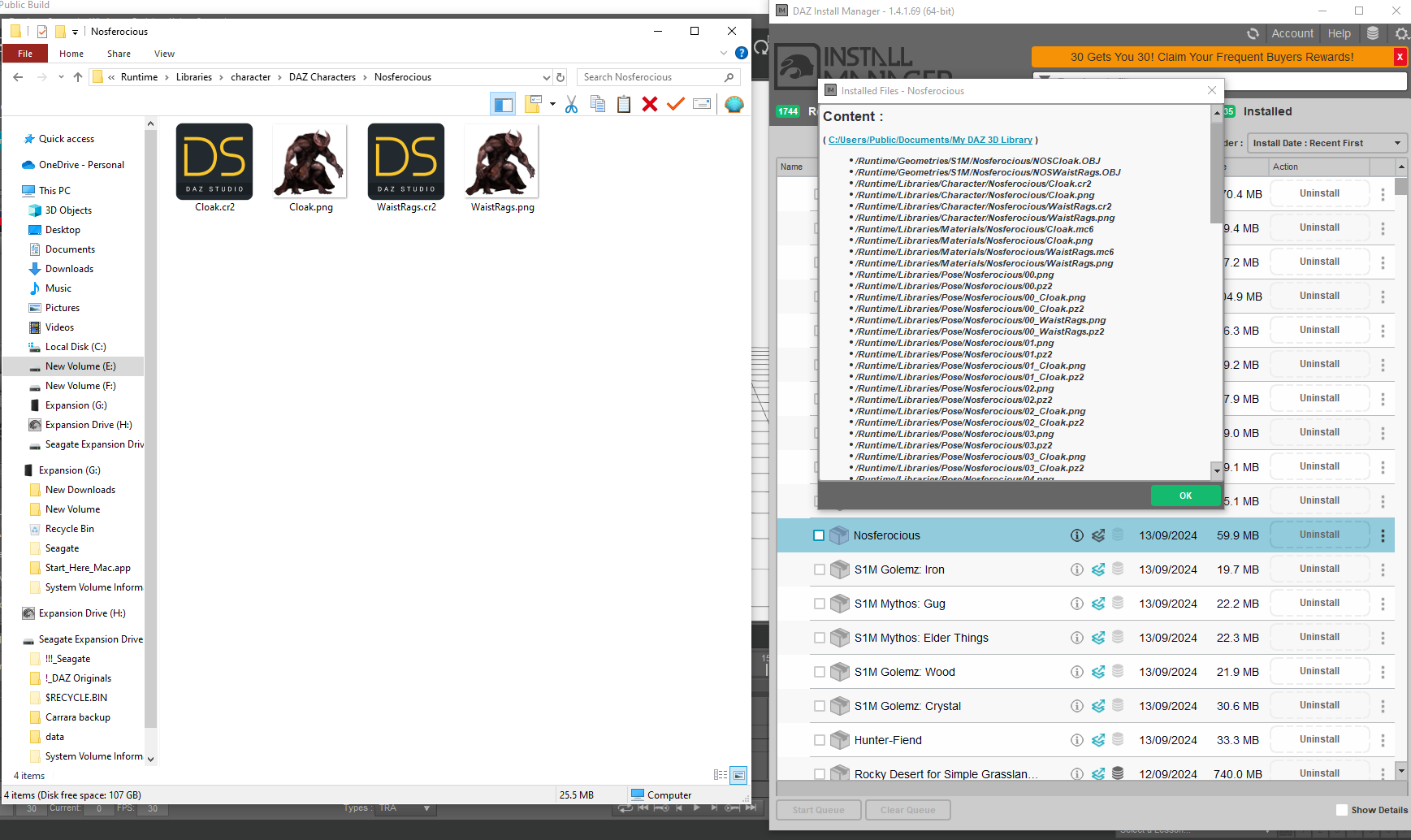1411x840 pixels.
Task: Click the Explorer help question mark icon
Action: click(742, 53)
